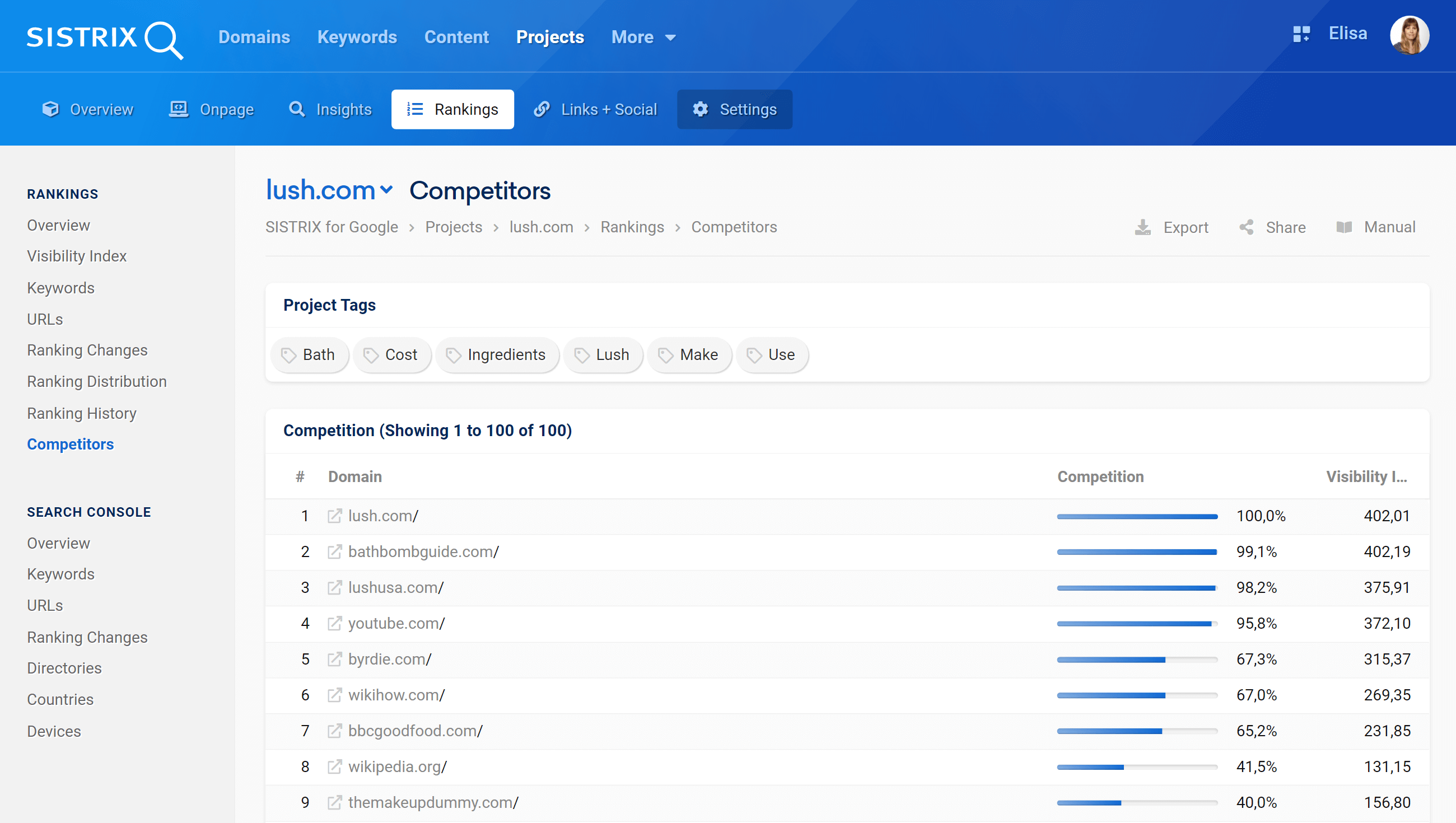Filter by the Lush tag
The width and height of the screenshot is (1456, 823).
(603, 355)
